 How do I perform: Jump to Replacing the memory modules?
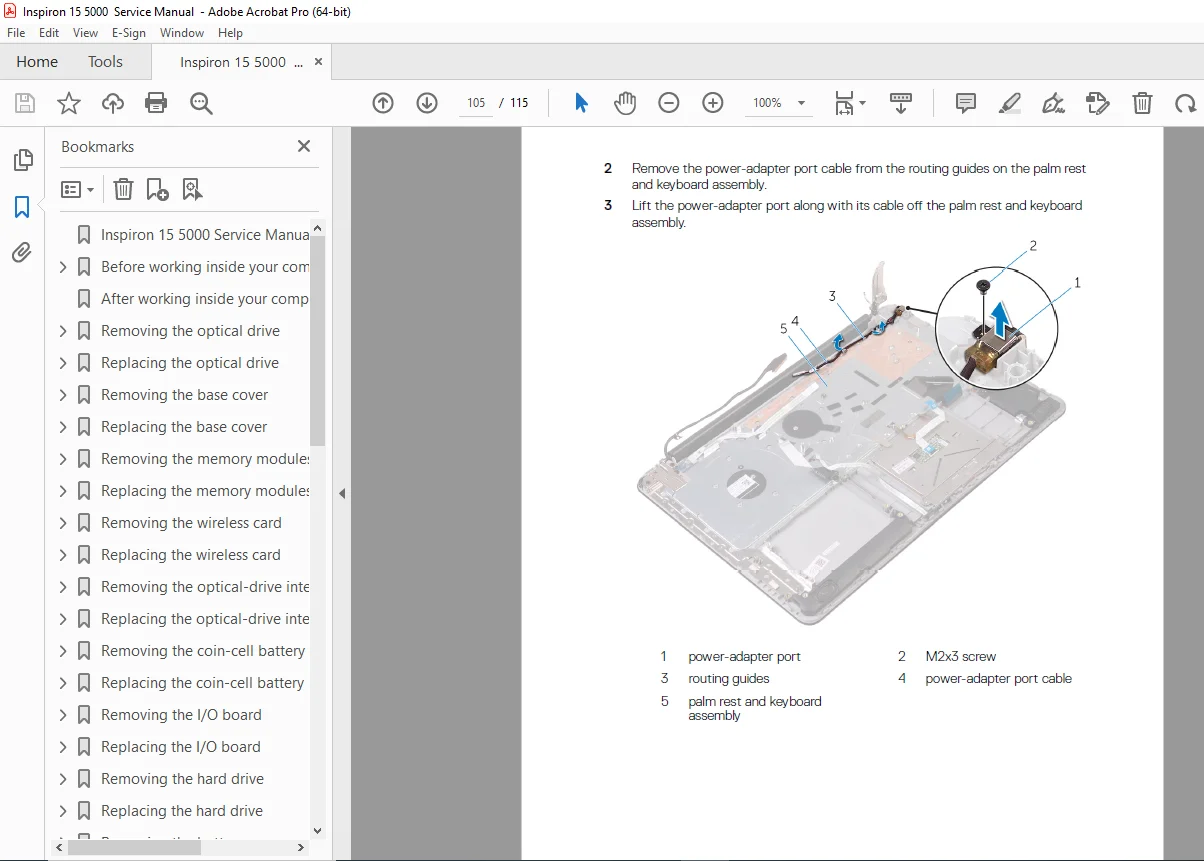[x=205, y=491]
